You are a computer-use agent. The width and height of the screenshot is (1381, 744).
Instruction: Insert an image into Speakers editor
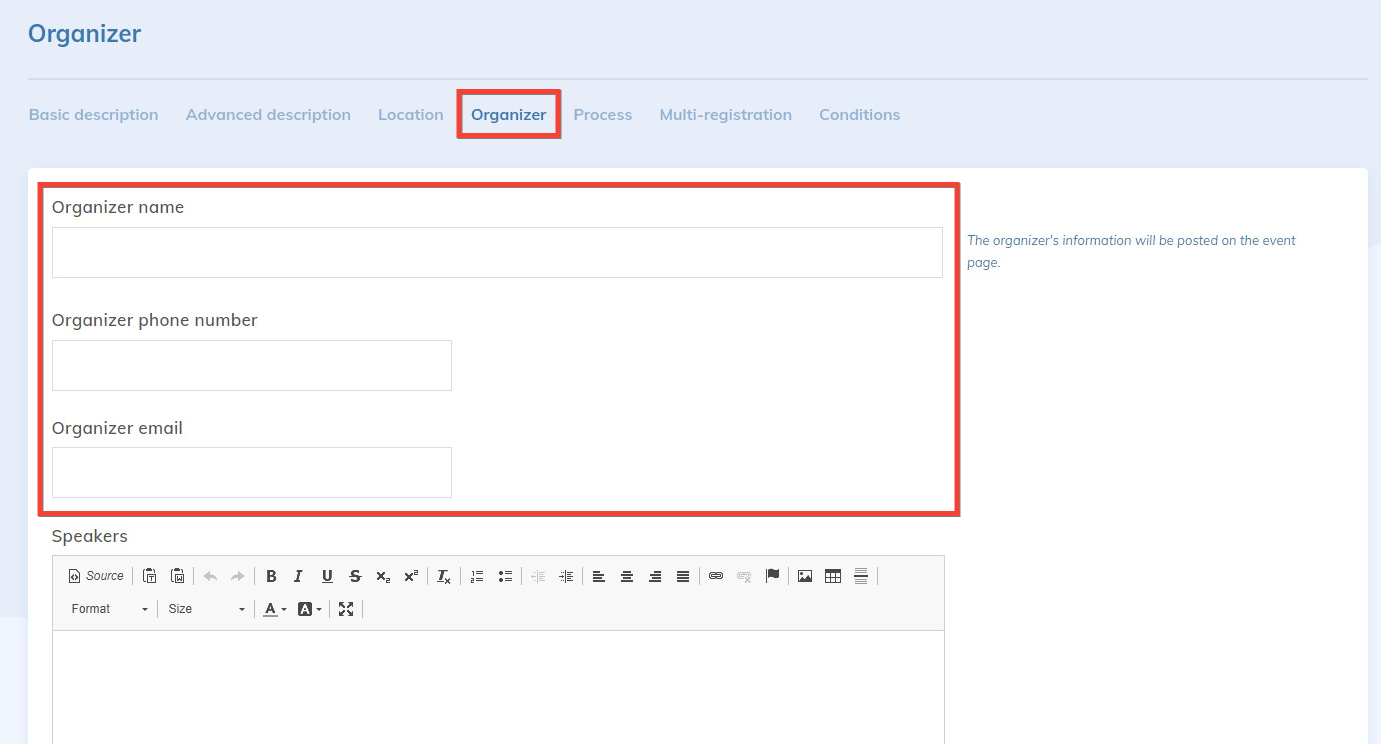tap(804, 576)
